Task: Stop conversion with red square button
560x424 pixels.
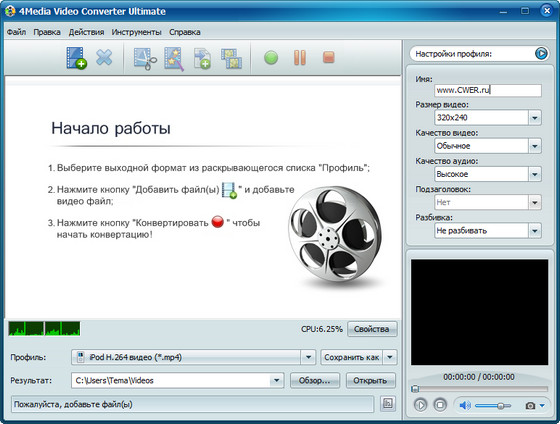Action: pyautogui.click(x=329, y=57)
